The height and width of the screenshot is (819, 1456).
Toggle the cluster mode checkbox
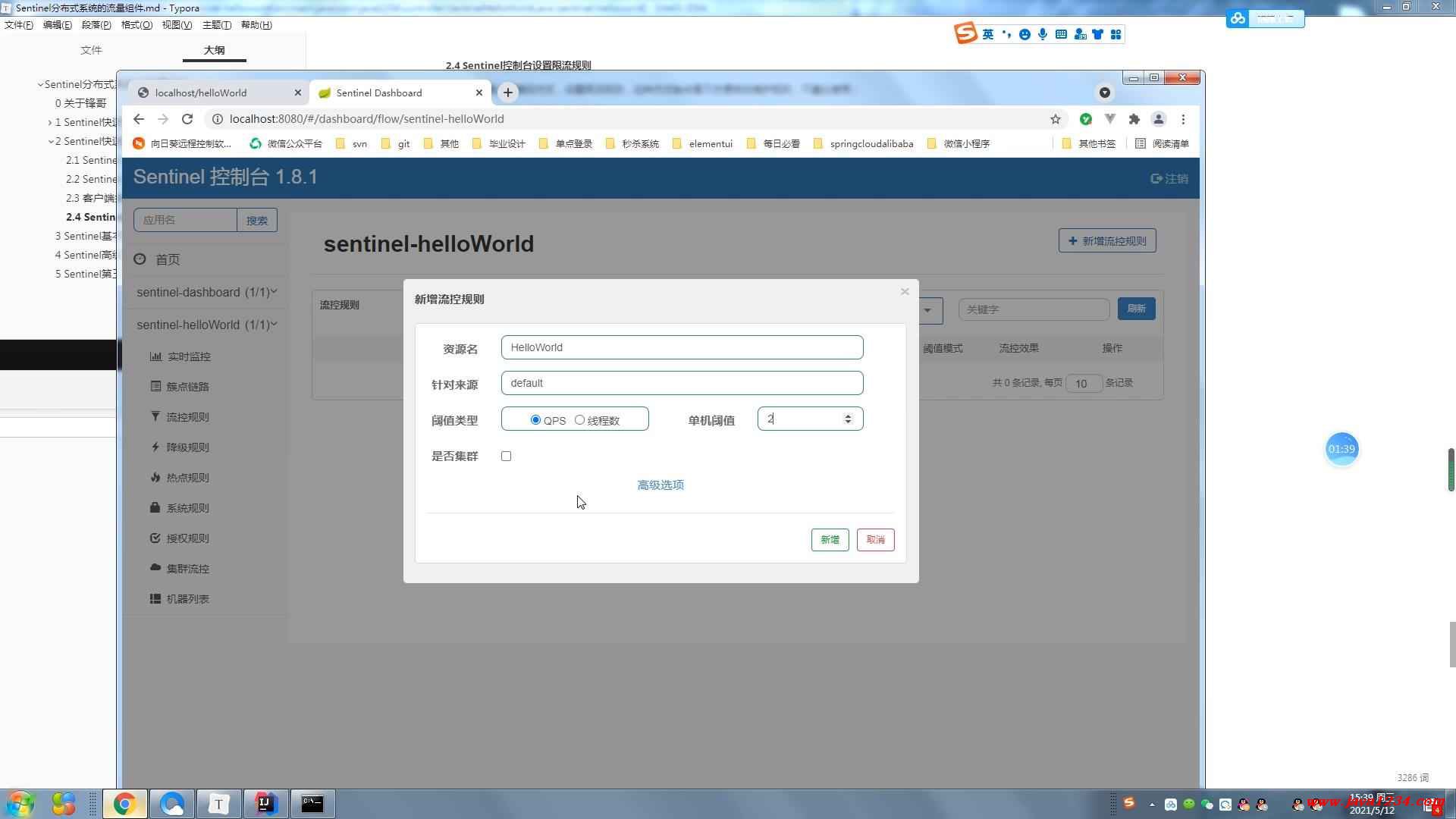click(506, 456)
